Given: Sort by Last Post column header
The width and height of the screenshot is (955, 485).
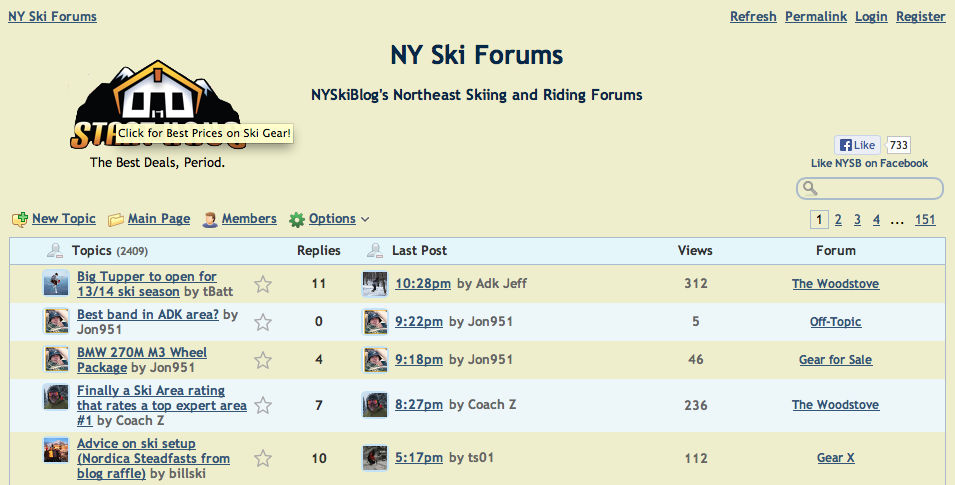Looking at the screenshot, I should pos(419,250).
